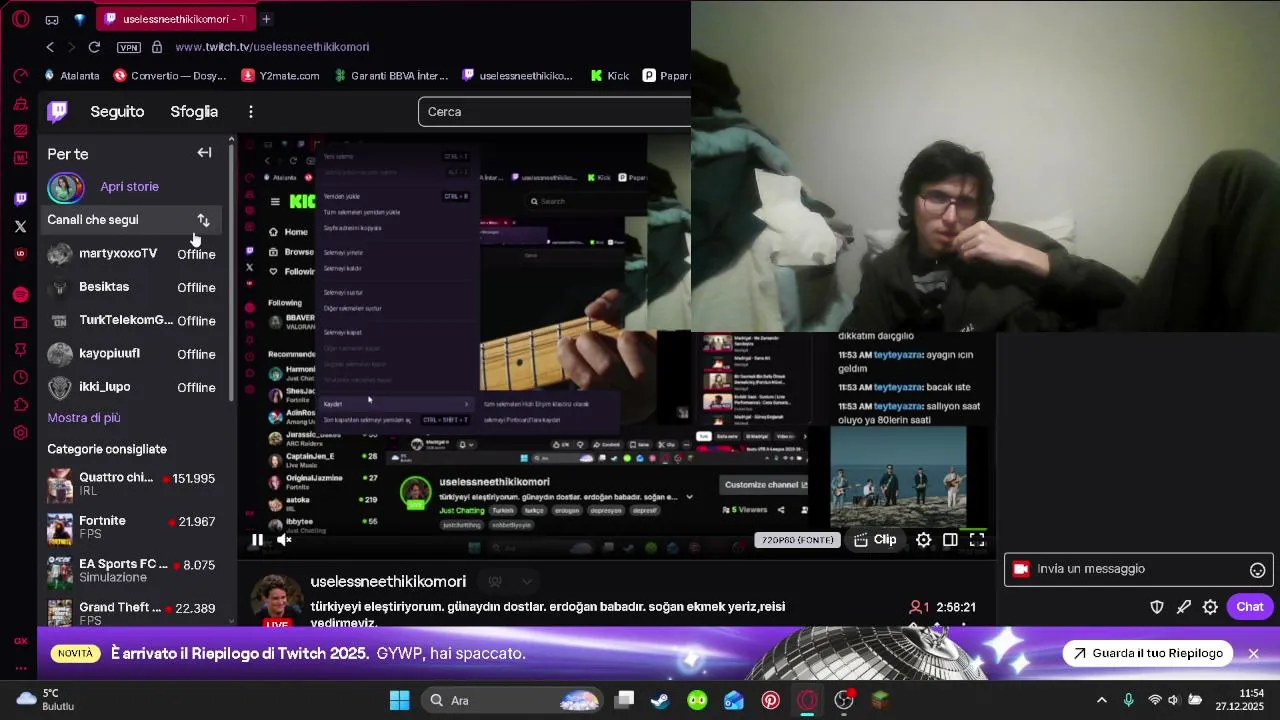Screen dimensions: 1280x720
Task: Click the 720P60 (FONTE) quality badge
Action: [797, 540]
